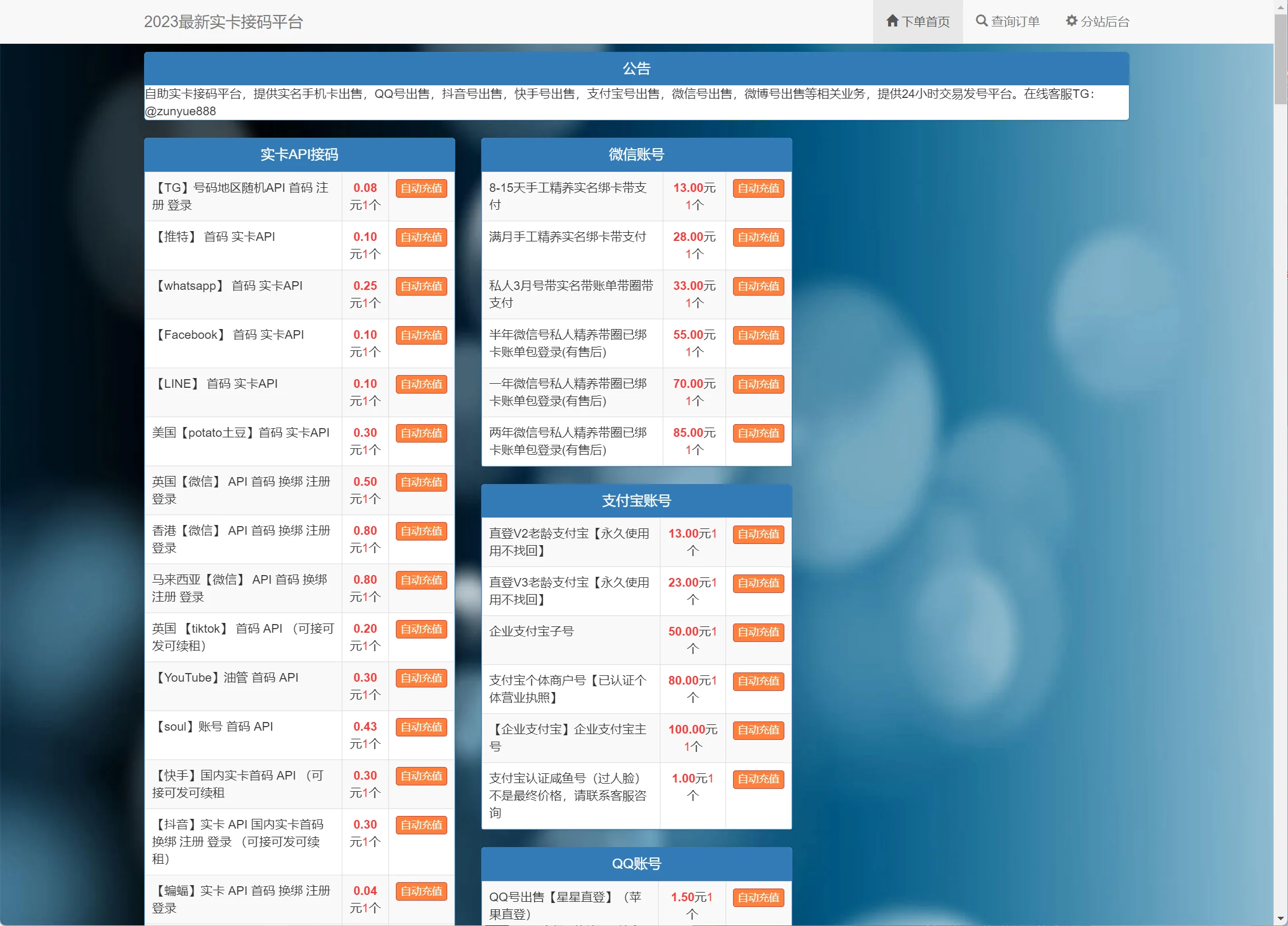Image resolution: width=1288 pixels, height=926 pixels.
Task: Open the 查询订单 navigation item
Action: [x=1015, y=22]
